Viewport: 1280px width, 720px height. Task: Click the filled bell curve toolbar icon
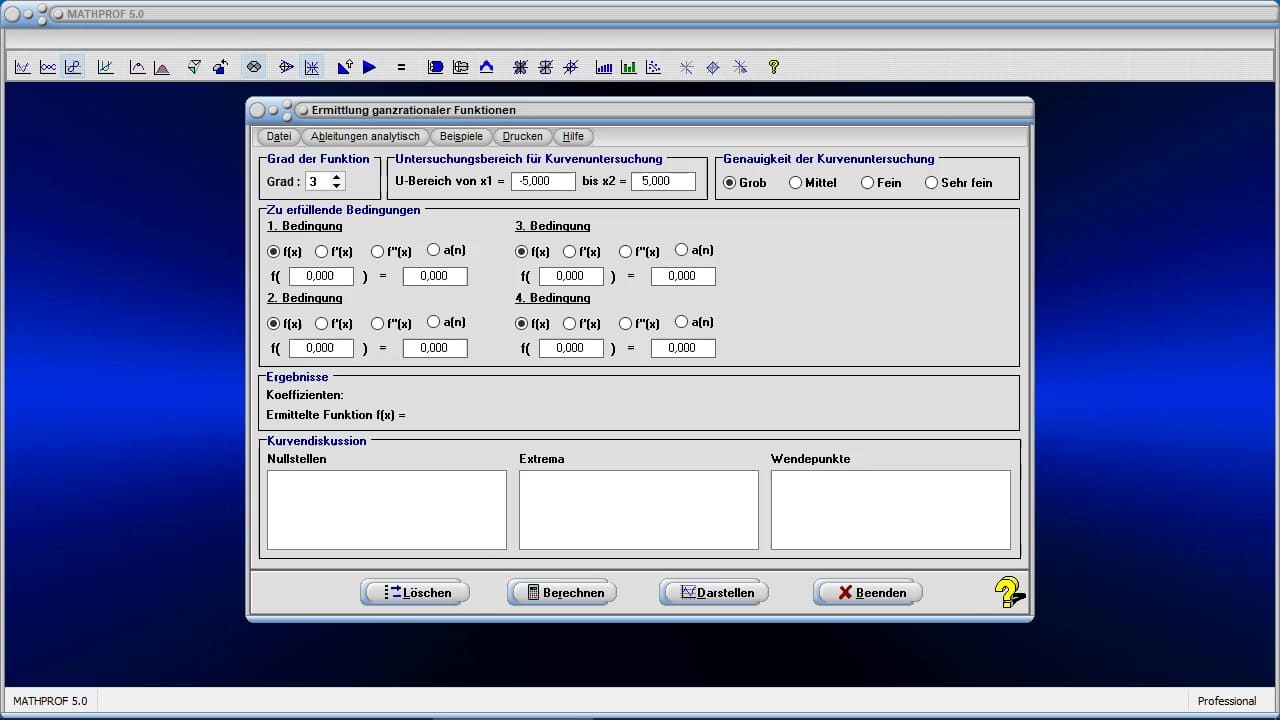pos(162,67)
